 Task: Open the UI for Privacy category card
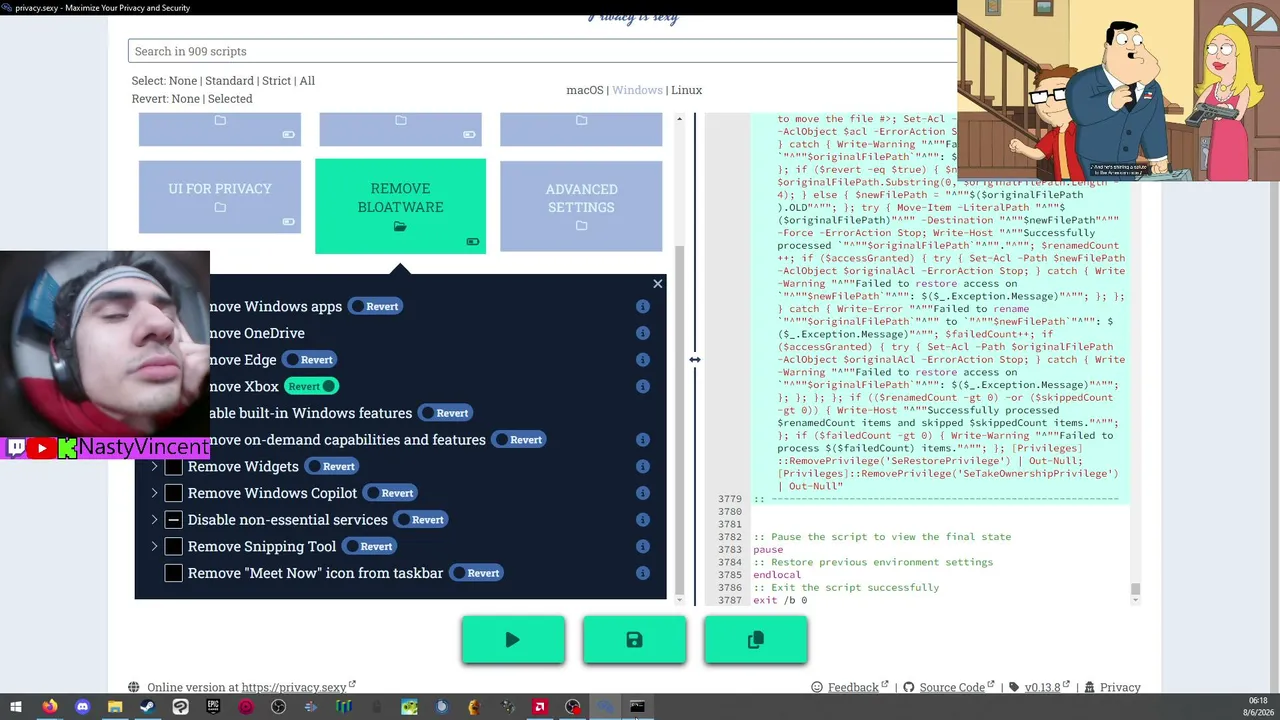tap(220, 197)
